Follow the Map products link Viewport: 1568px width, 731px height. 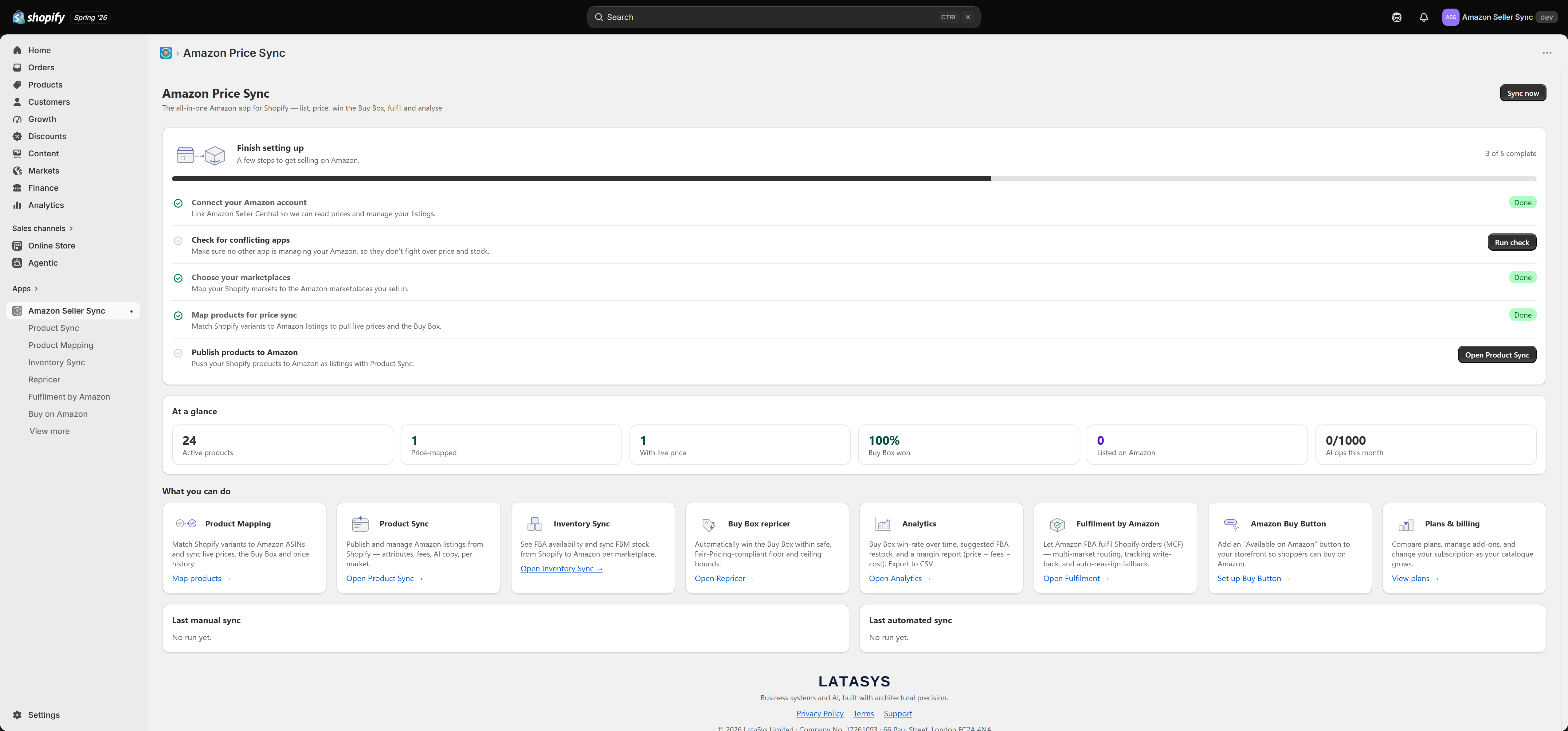(x=201, y=578)
